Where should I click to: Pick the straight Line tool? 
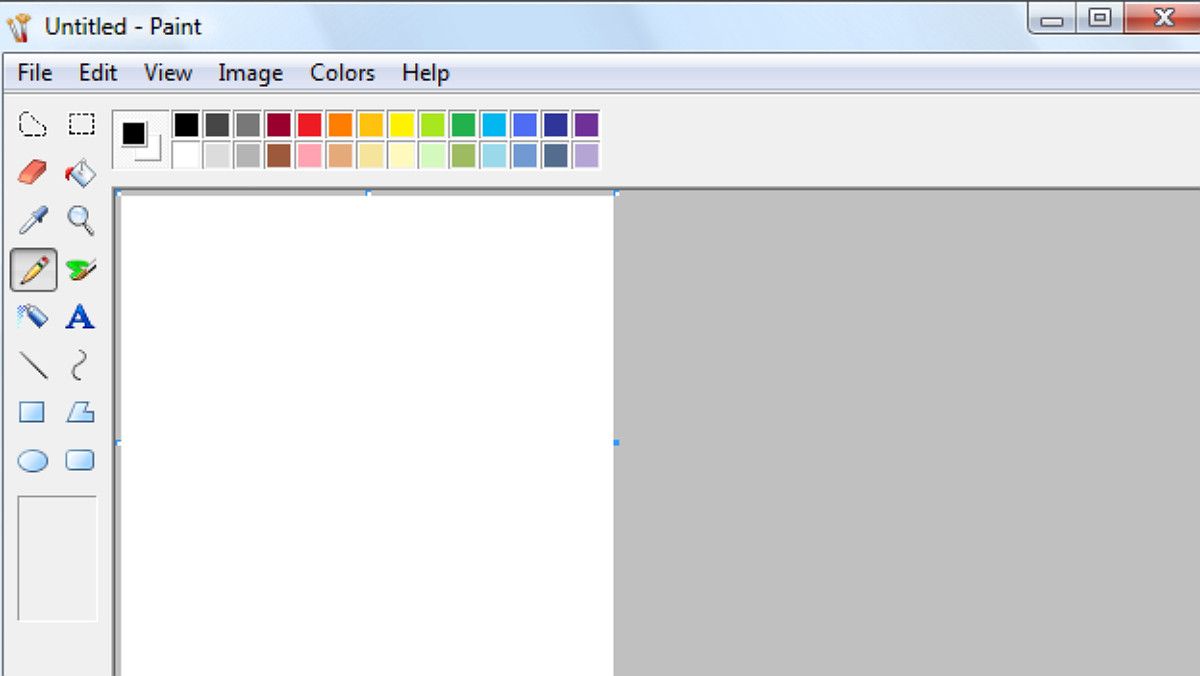33,365
